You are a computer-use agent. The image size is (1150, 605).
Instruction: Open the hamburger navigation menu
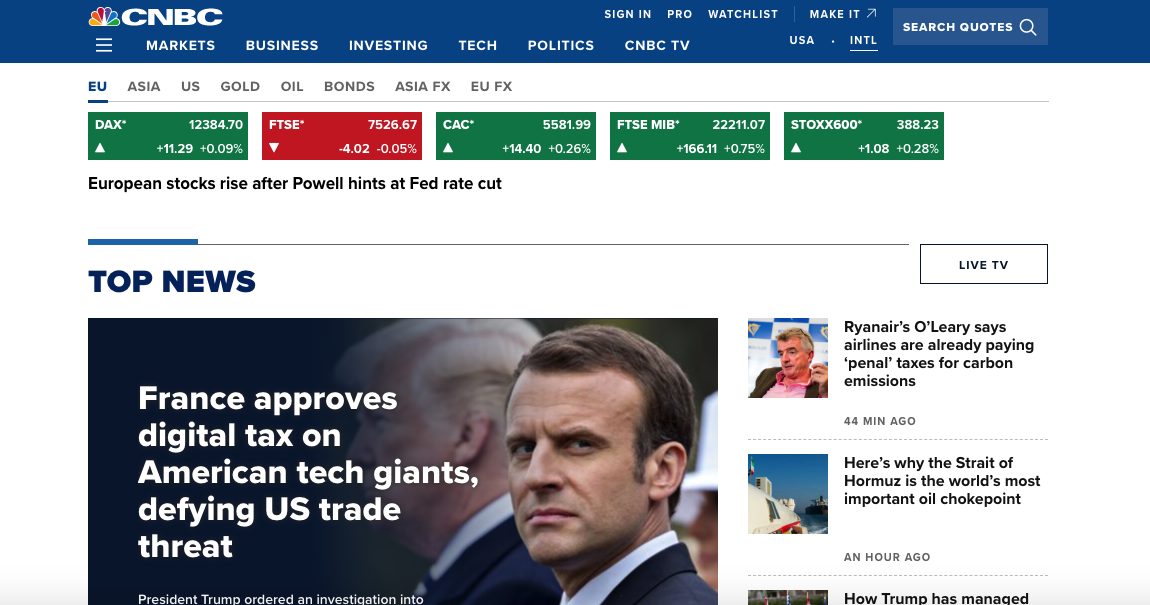pos(104,45)
